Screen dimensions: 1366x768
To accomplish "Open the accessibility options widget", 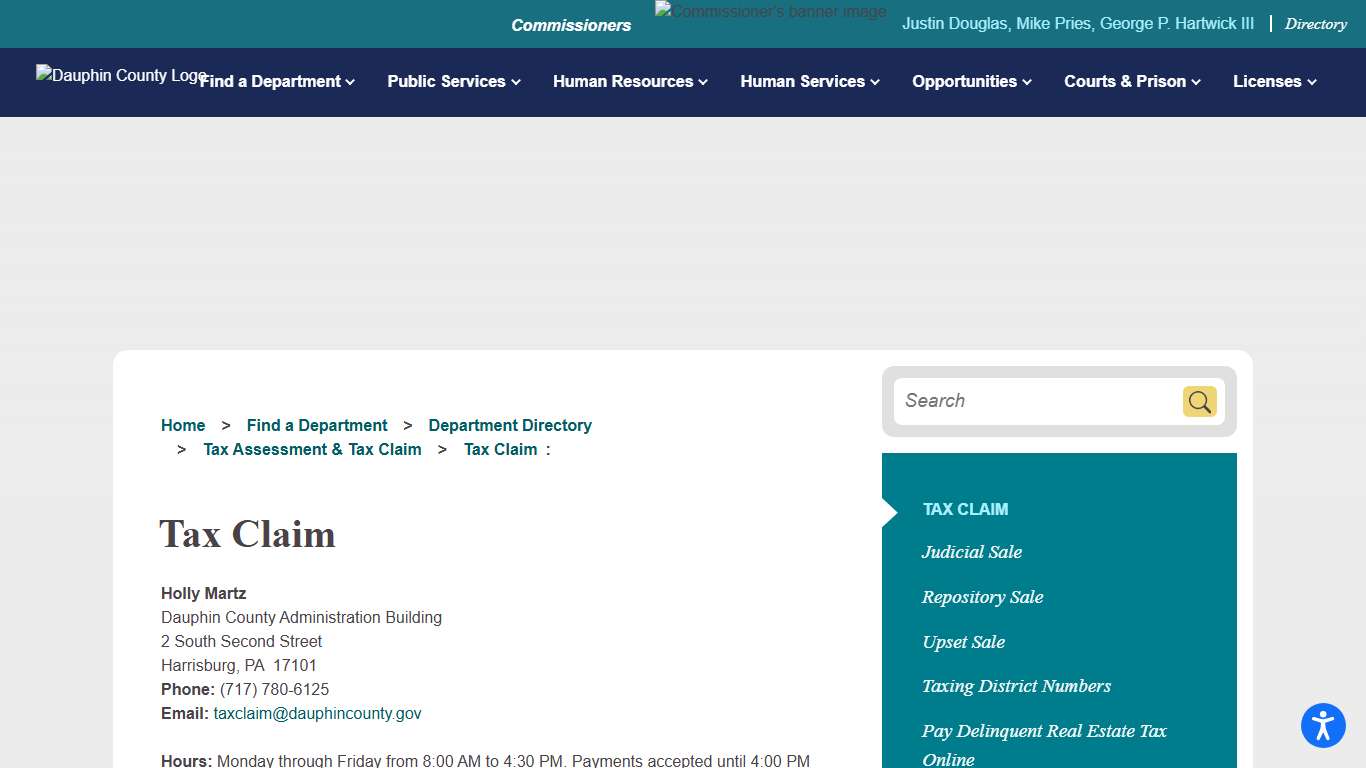I will pyautogui.click(x=1322, y=725).
